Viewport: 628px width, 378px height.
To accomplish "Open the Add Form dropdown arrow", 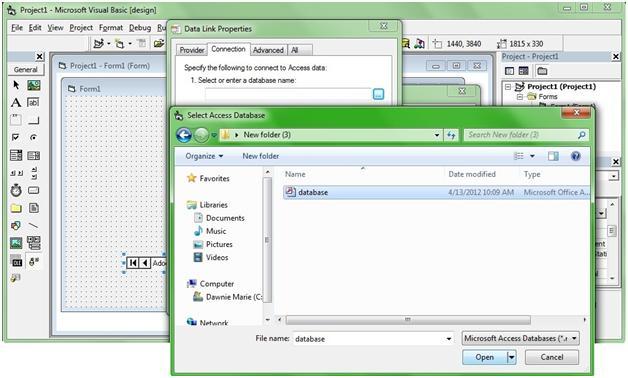I will point(130,43).
